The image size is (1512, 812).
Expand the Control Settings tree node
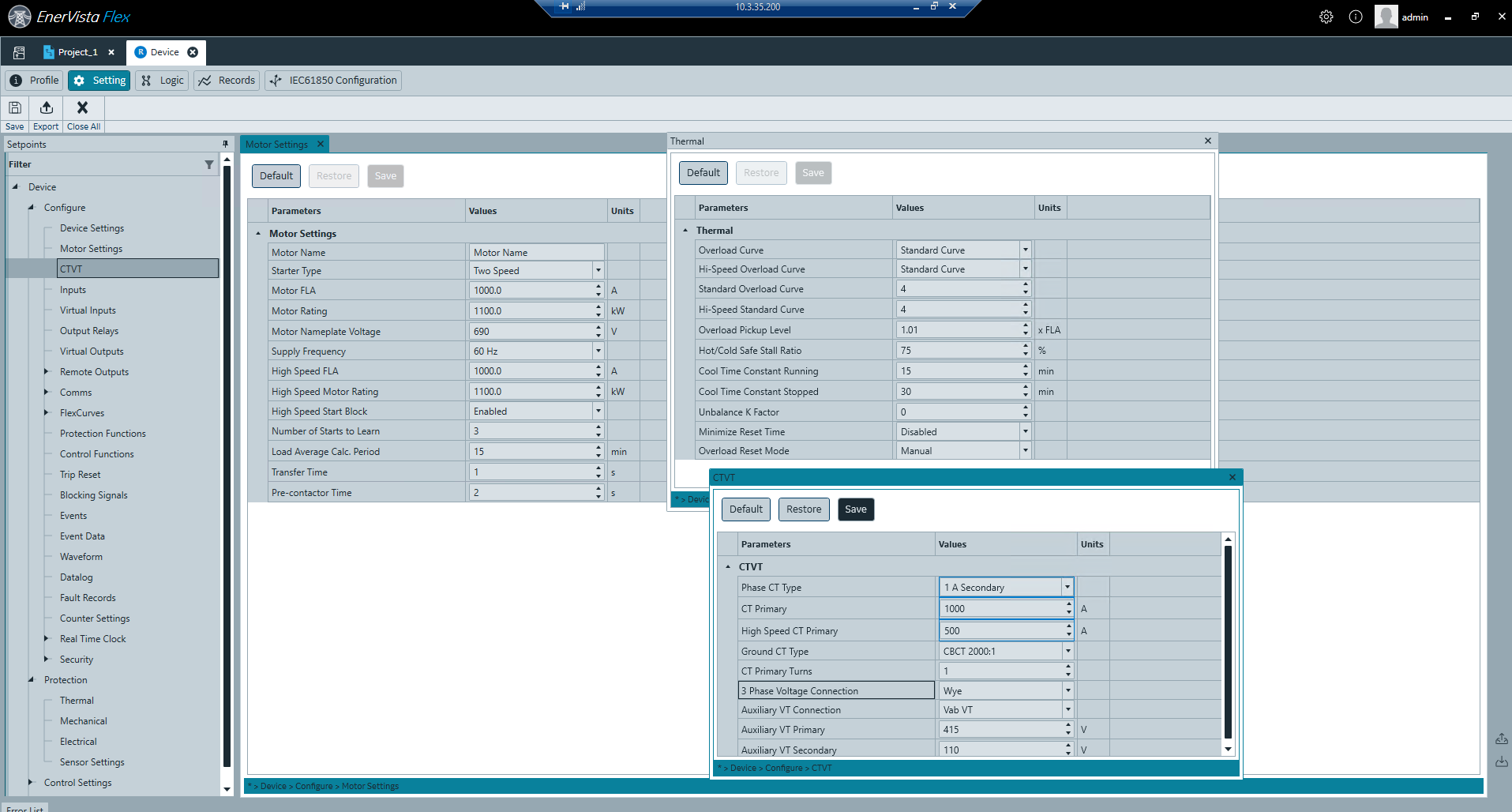coord(31,782)
